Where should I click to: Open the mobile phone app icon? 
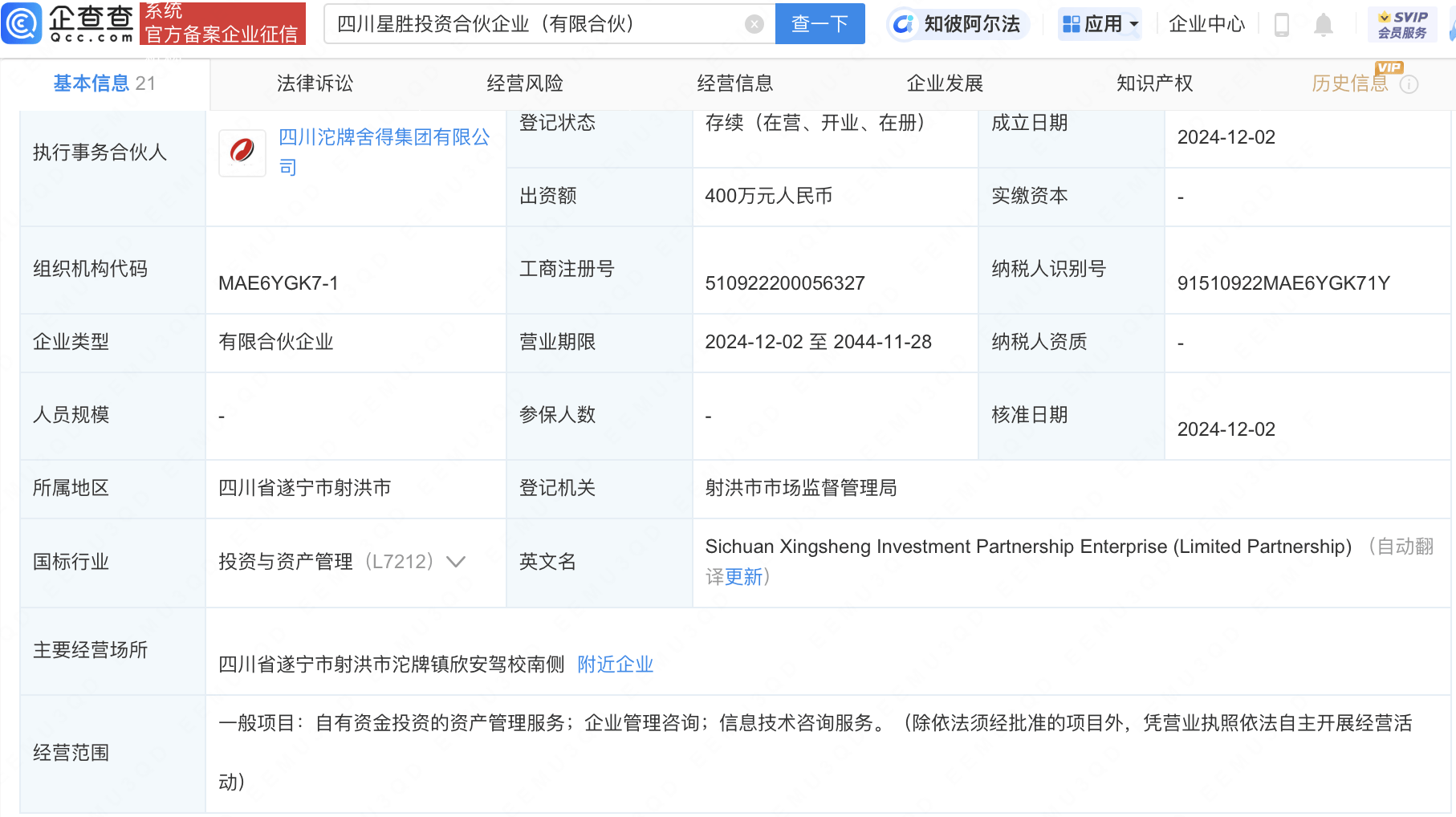1281,25
